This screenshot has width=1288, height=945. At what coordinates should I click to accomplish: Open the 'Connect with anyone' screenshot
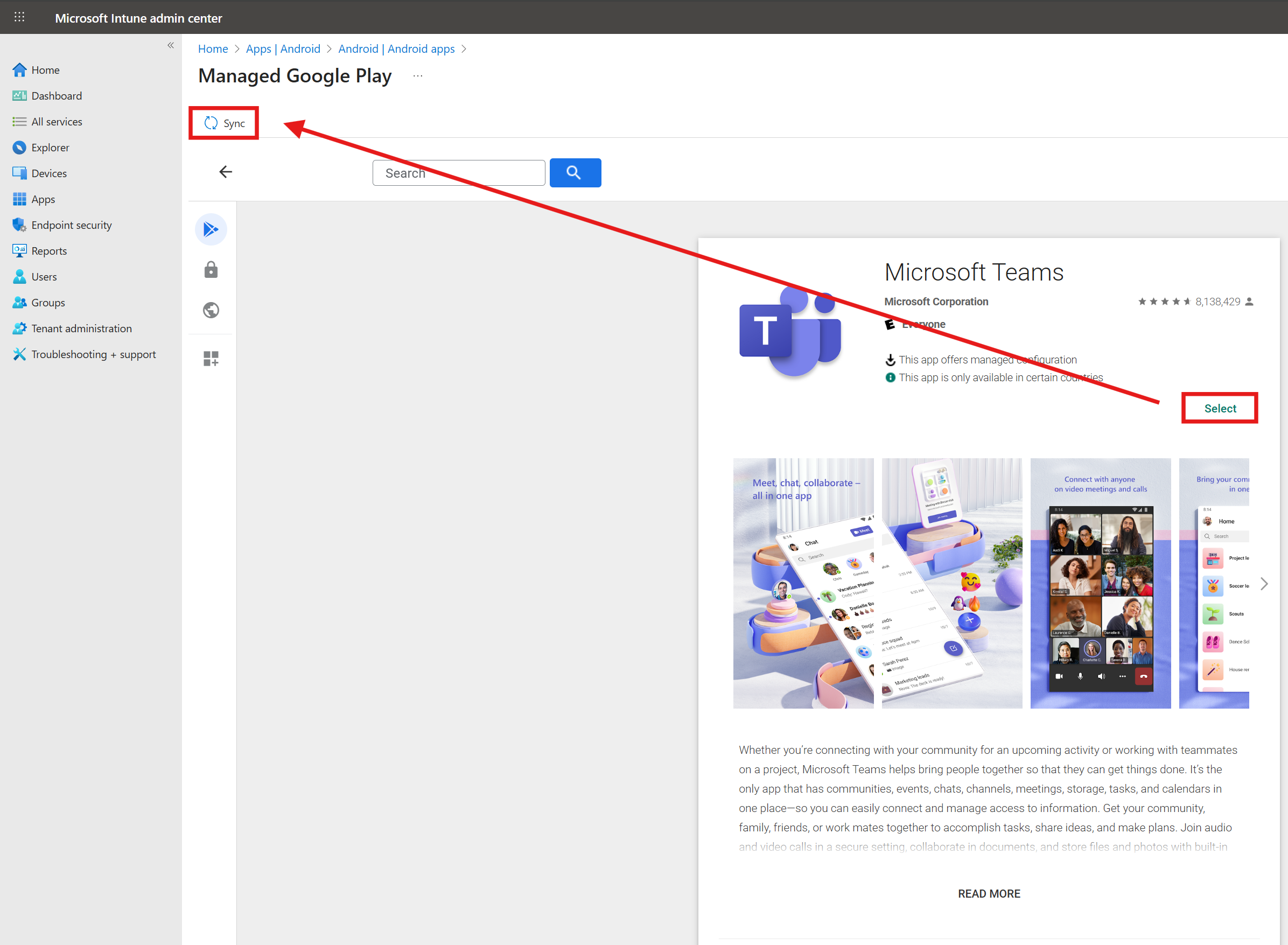1101,583
